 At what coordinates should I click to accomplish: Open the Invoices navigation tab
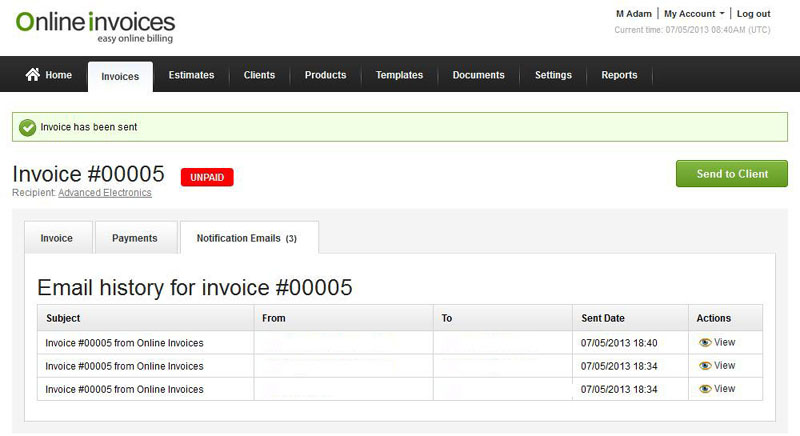pos(120,76)
